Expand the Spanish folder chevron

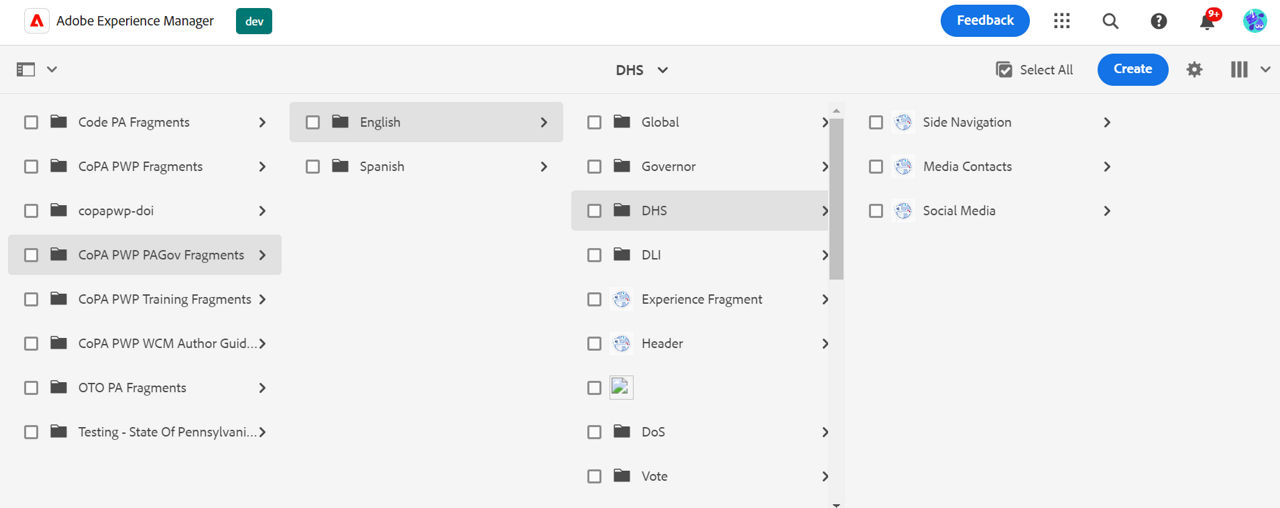pos(544,167)
